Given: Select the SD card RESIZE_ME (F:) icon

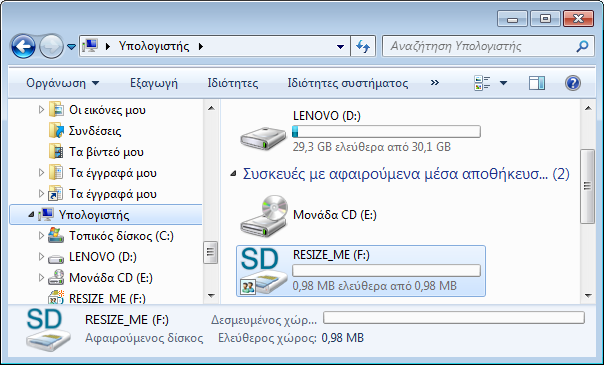Looking at the screenshot, I should click(264, 271).
